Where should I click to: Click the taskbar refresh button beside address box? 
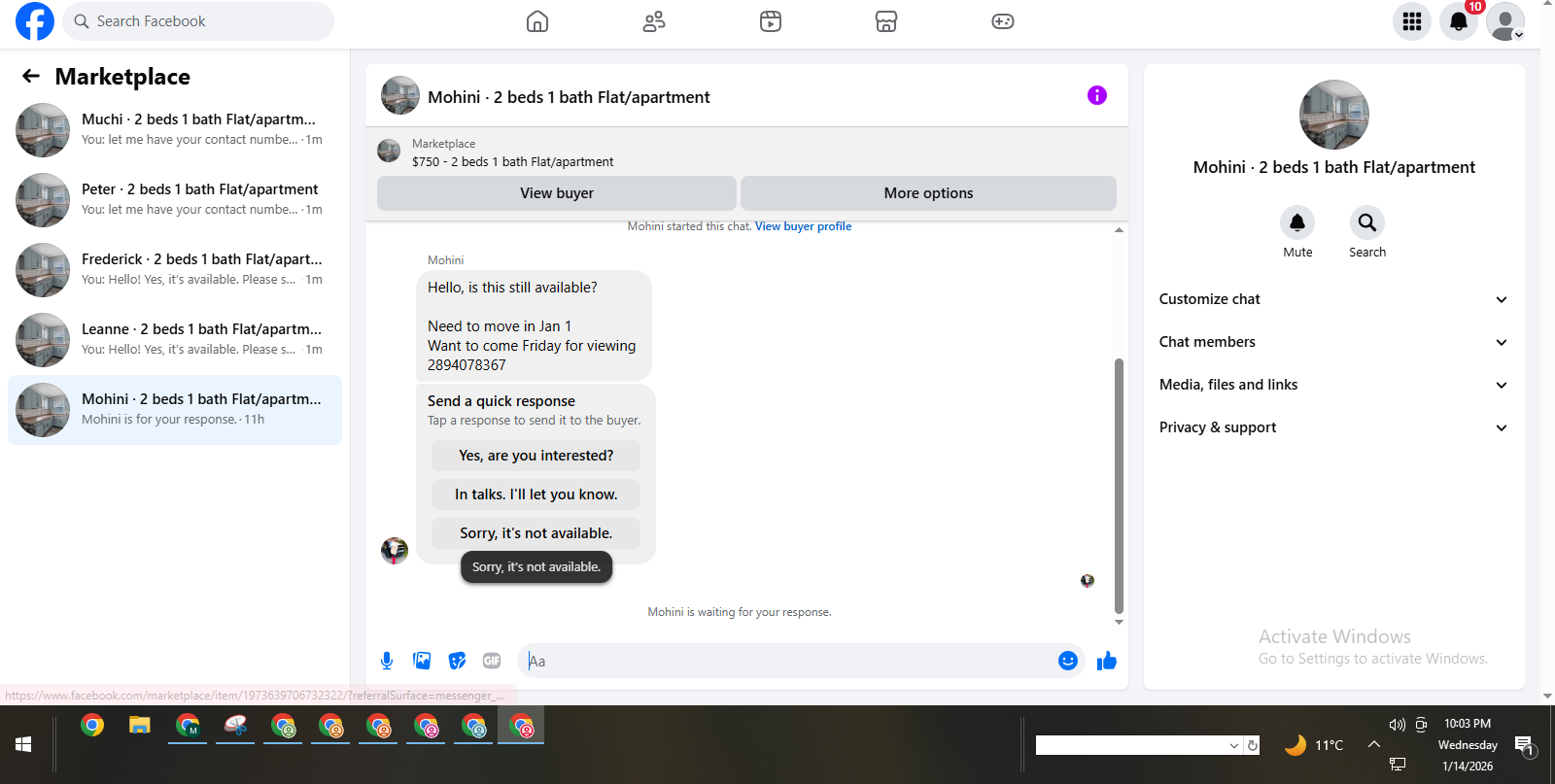coord(1253,745)
